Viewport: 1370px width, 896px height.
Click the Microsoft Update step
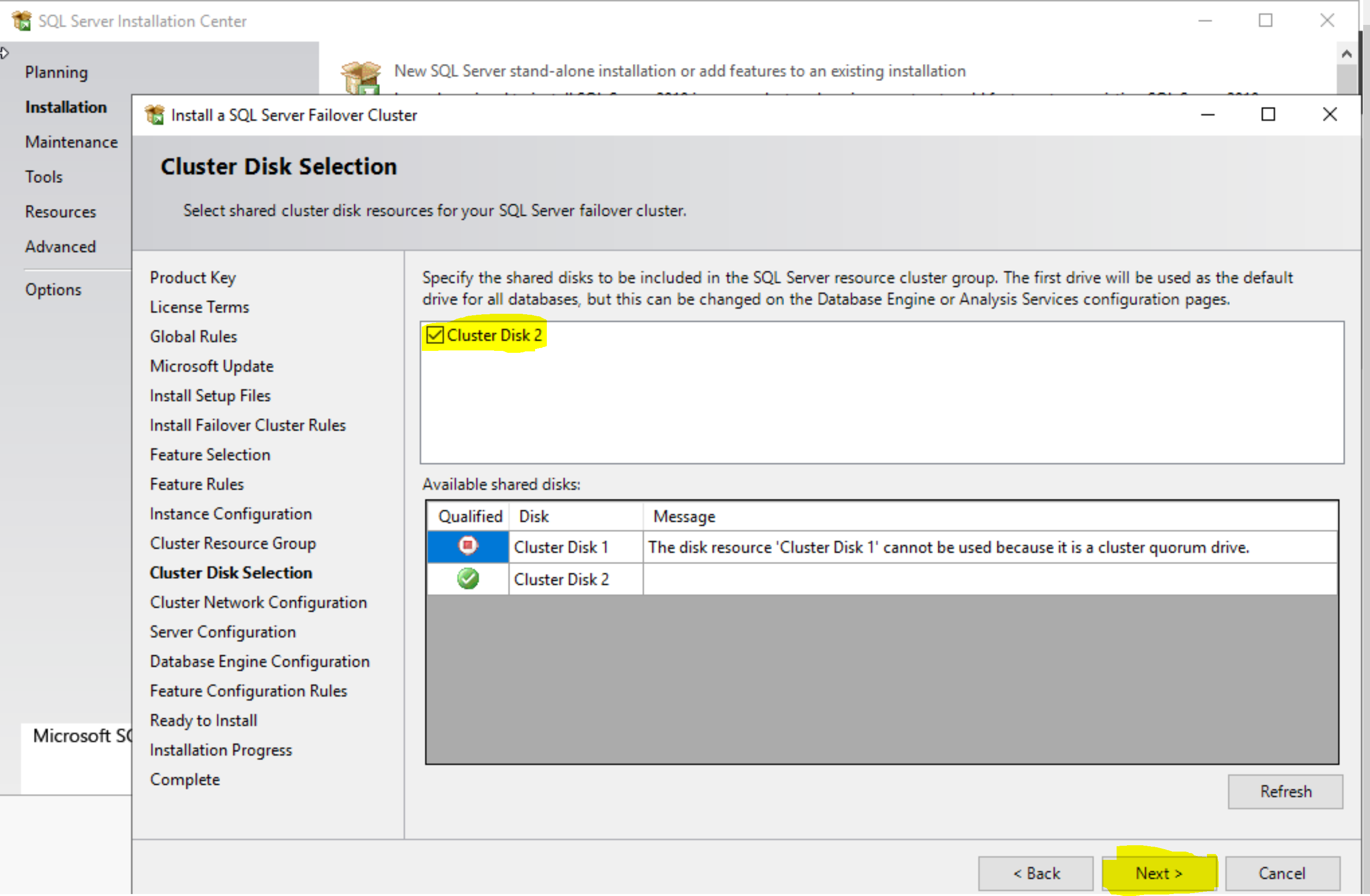pos(211,366)
